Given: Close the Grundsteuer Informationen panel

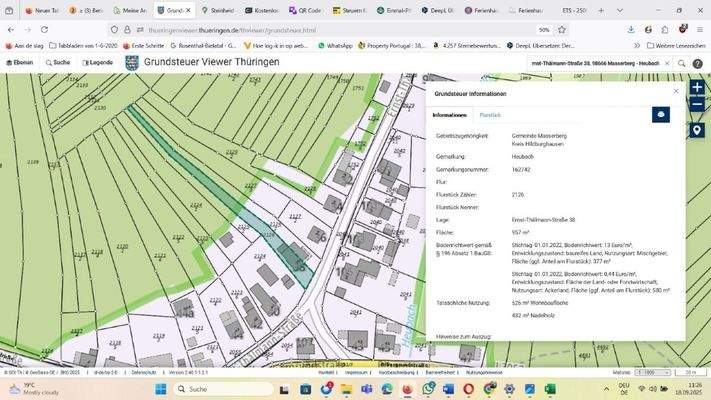Looking at the screenshot, I should point(676,91).
